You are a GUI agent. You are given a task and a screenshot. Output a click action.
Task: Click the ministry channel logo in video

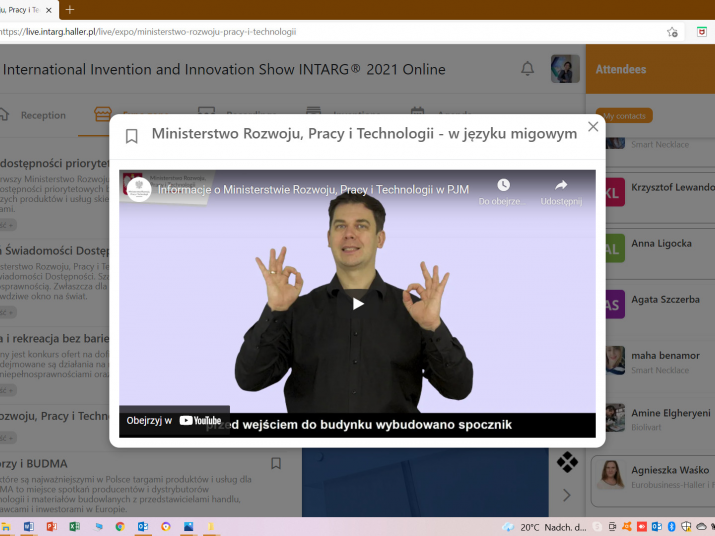[x=139, y=188]
